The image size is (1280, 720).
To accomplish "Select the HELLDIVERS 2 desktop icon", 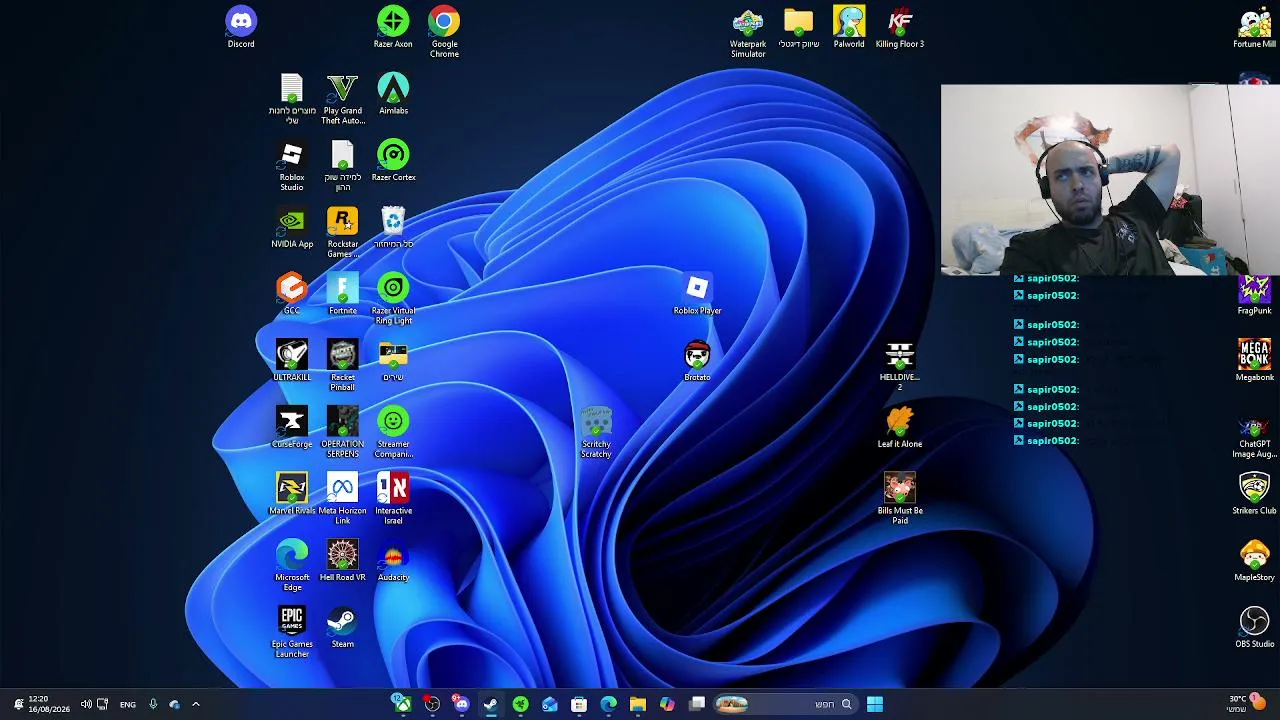I will click(x=900, y=366).
